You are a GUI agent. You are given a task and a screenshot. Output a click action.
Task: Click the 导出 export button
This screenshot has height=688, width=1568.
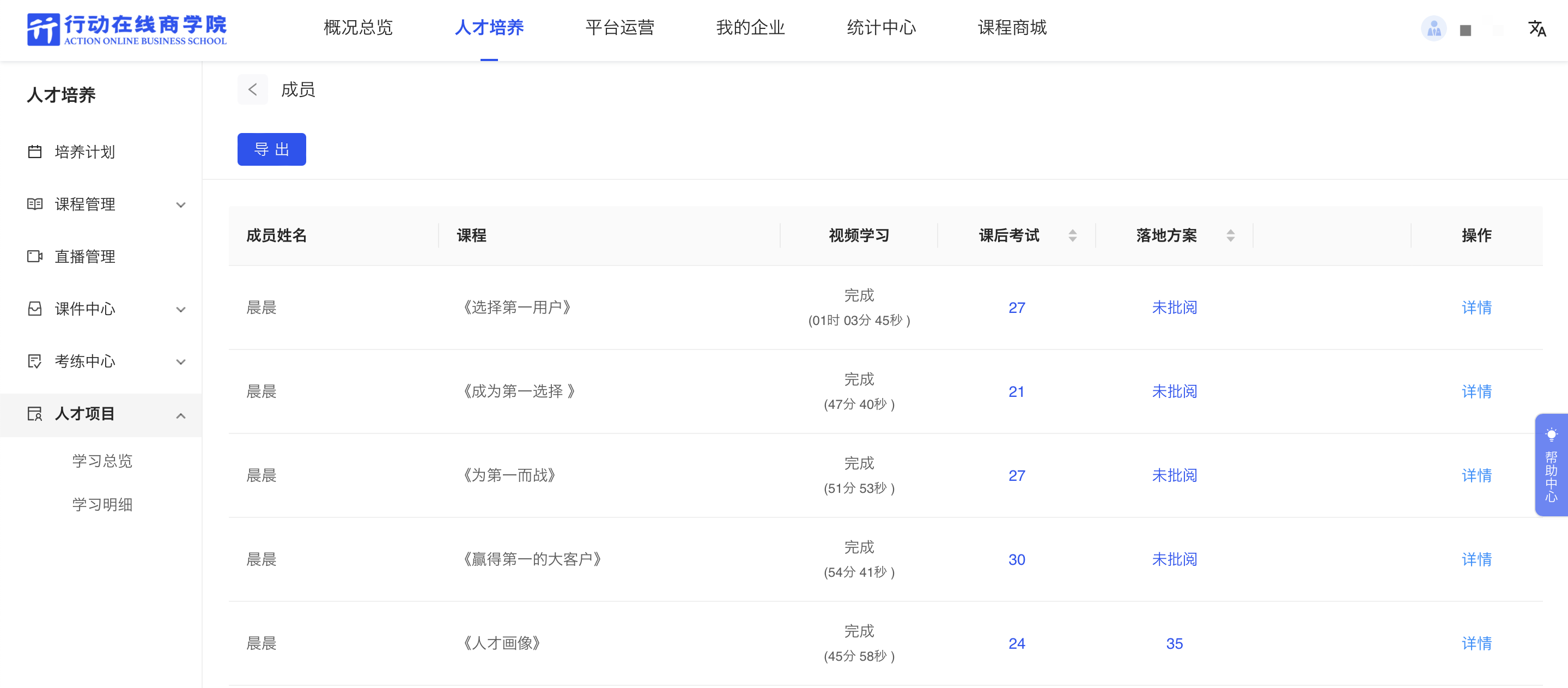[x=271, y=149]
